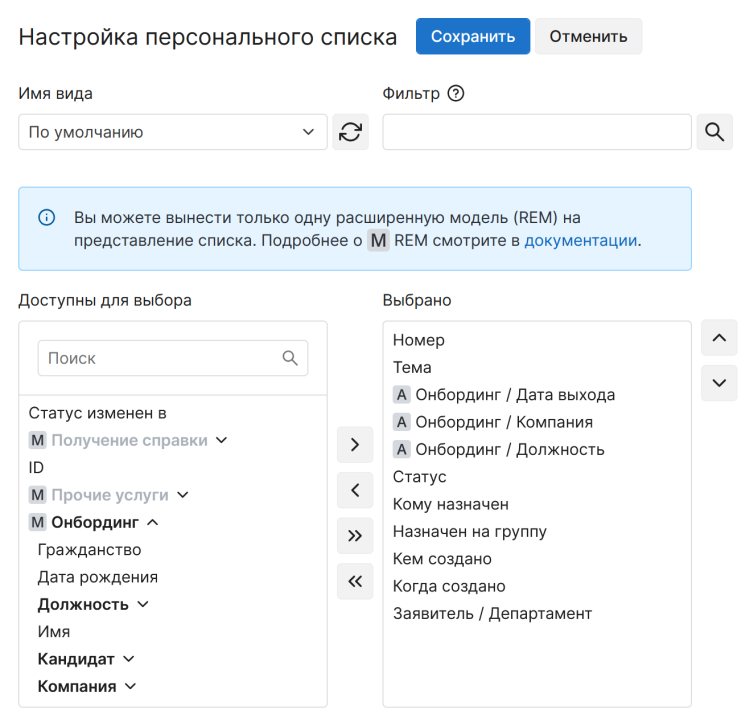The width and height of the screenshot is (750, 722).
Task: Remove all items with the double left arrow
Action: (355, 581)
